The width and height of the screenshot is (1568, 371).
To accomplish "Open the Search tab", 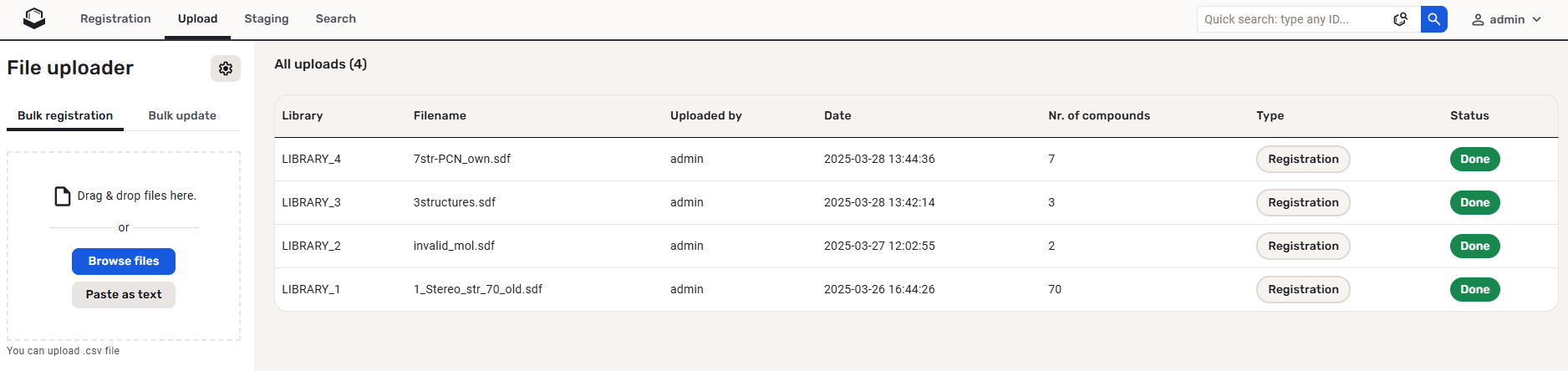I will point(335,18).
